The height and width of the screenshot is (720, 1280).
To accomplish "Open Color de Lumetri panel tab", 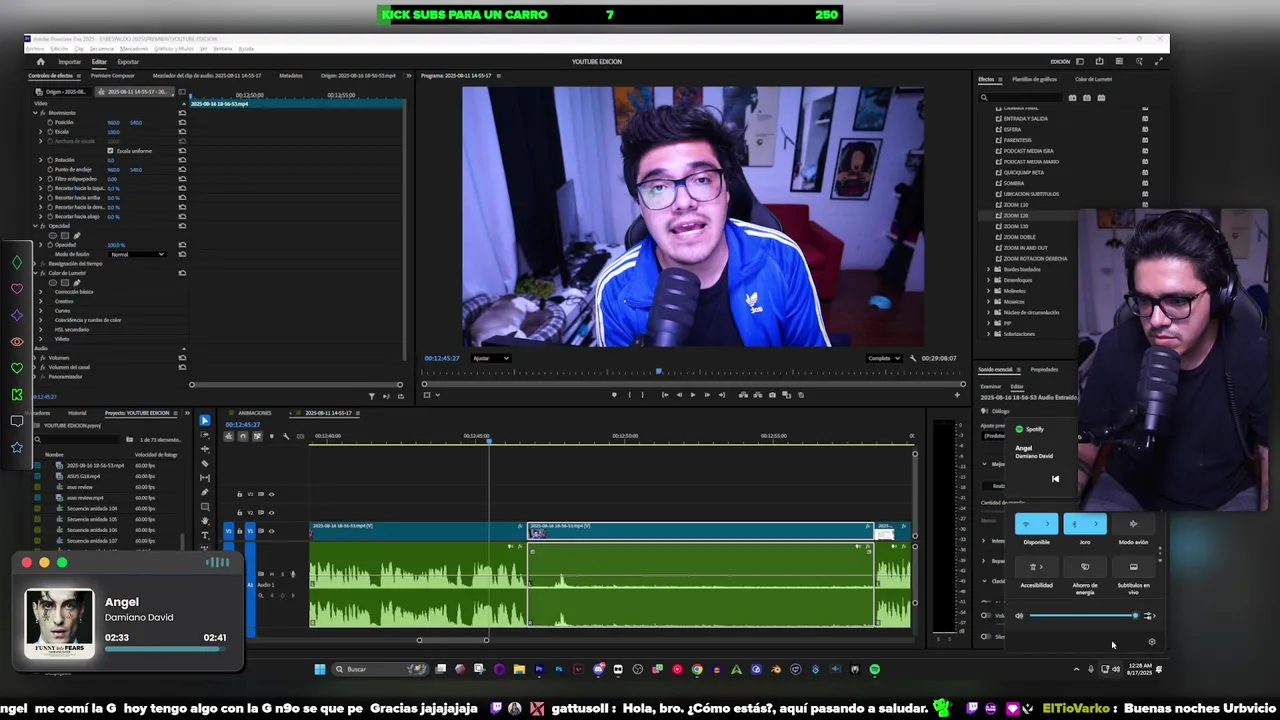I will coord(1093,79).
